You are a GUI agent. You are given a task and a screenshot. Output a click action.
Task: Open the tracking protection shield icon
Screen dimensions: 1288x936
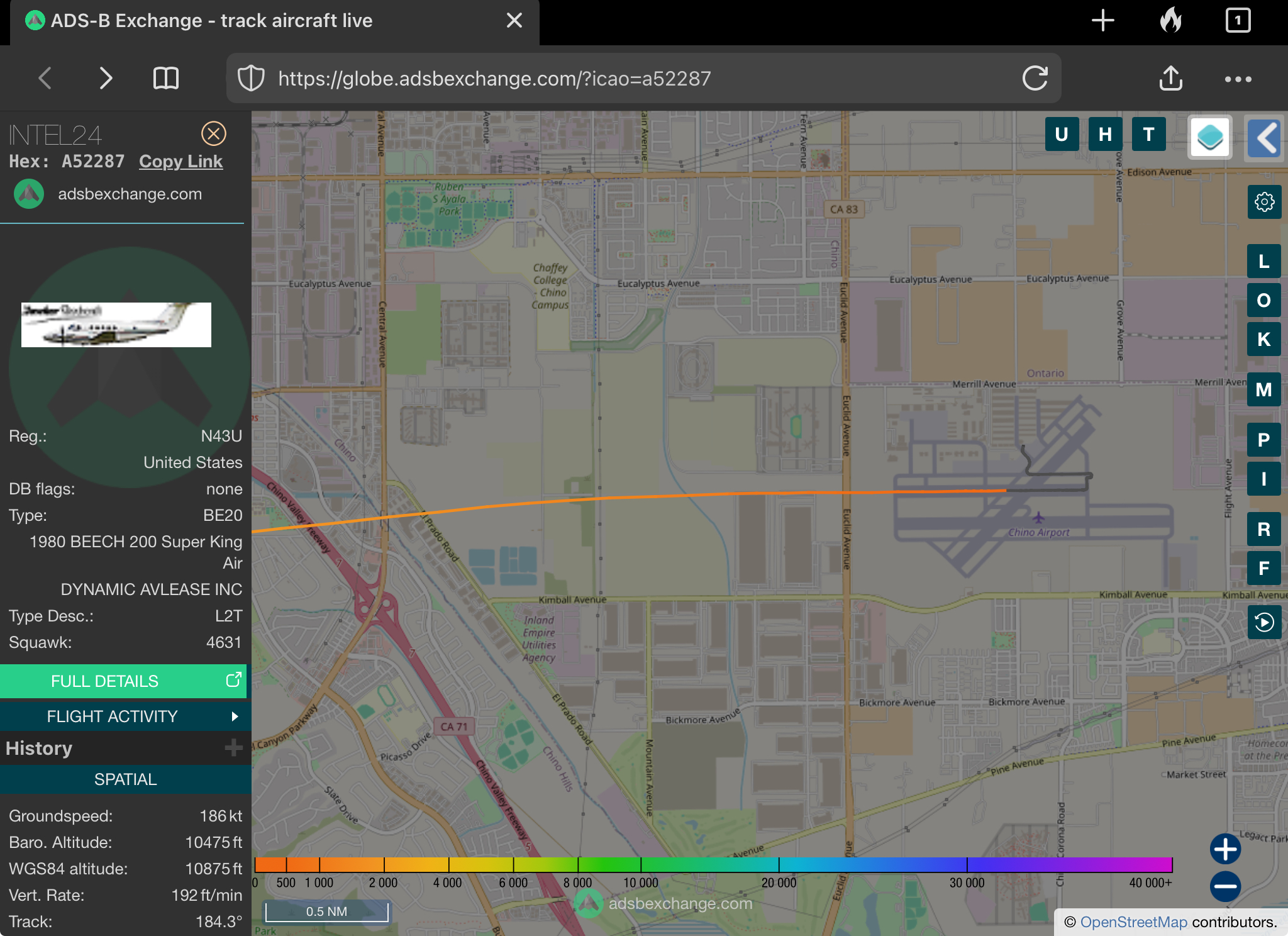(251, 79)
